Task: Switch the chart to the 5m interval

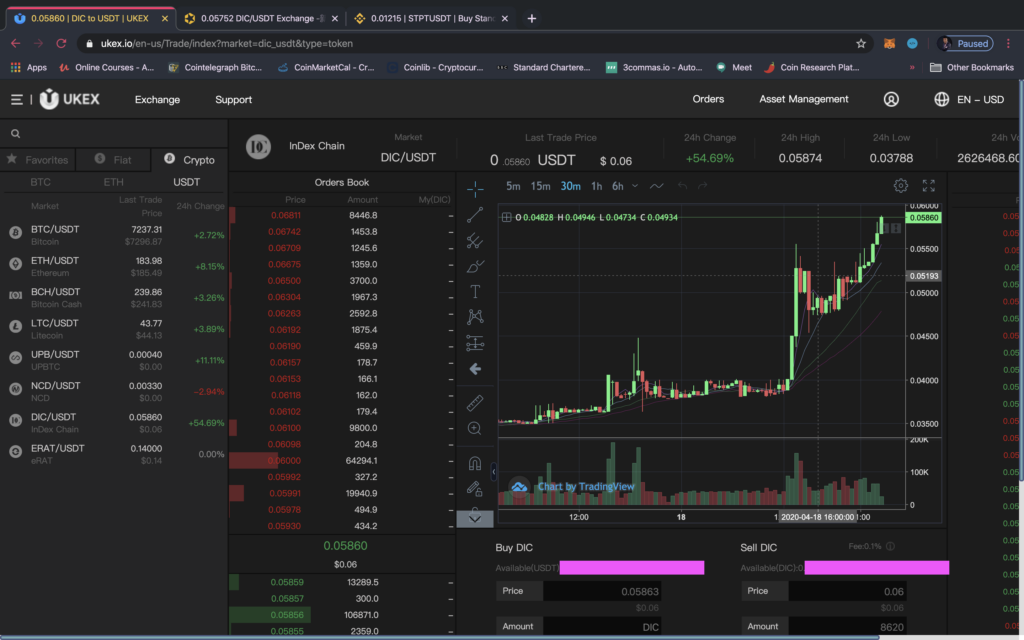Action: pyautogui.click(x=513, y=186)
